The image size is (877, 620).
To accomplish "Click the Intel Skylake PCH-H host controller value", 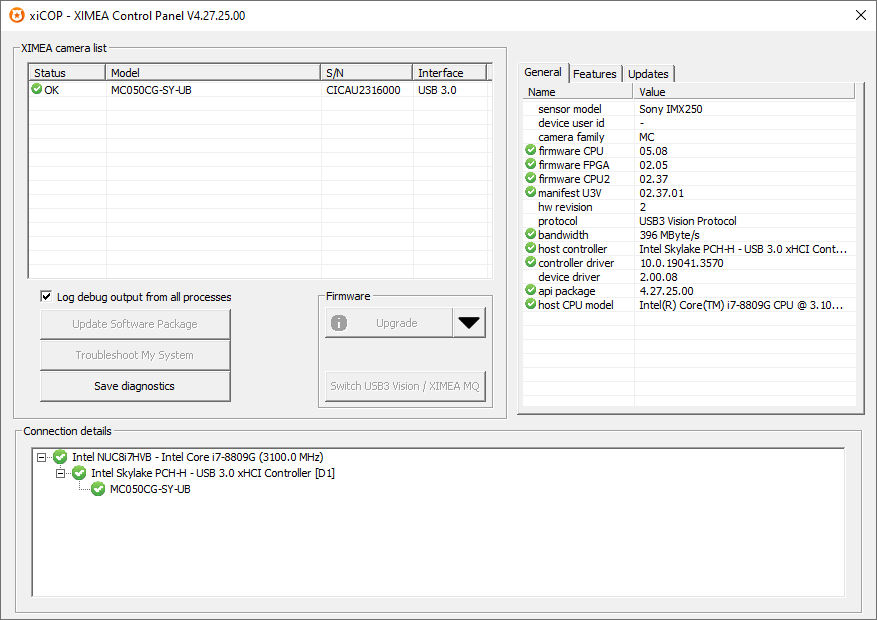I will pyautogui.click(x=743, y=249).
